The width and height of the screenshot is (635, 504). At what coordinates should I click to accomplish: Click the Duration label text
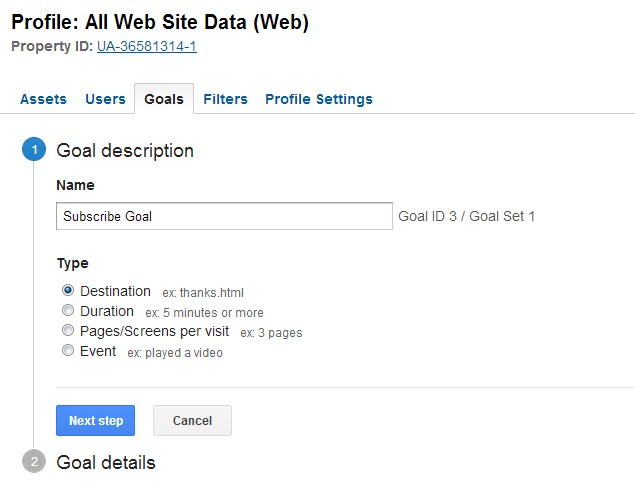click(x=107, y=311)
